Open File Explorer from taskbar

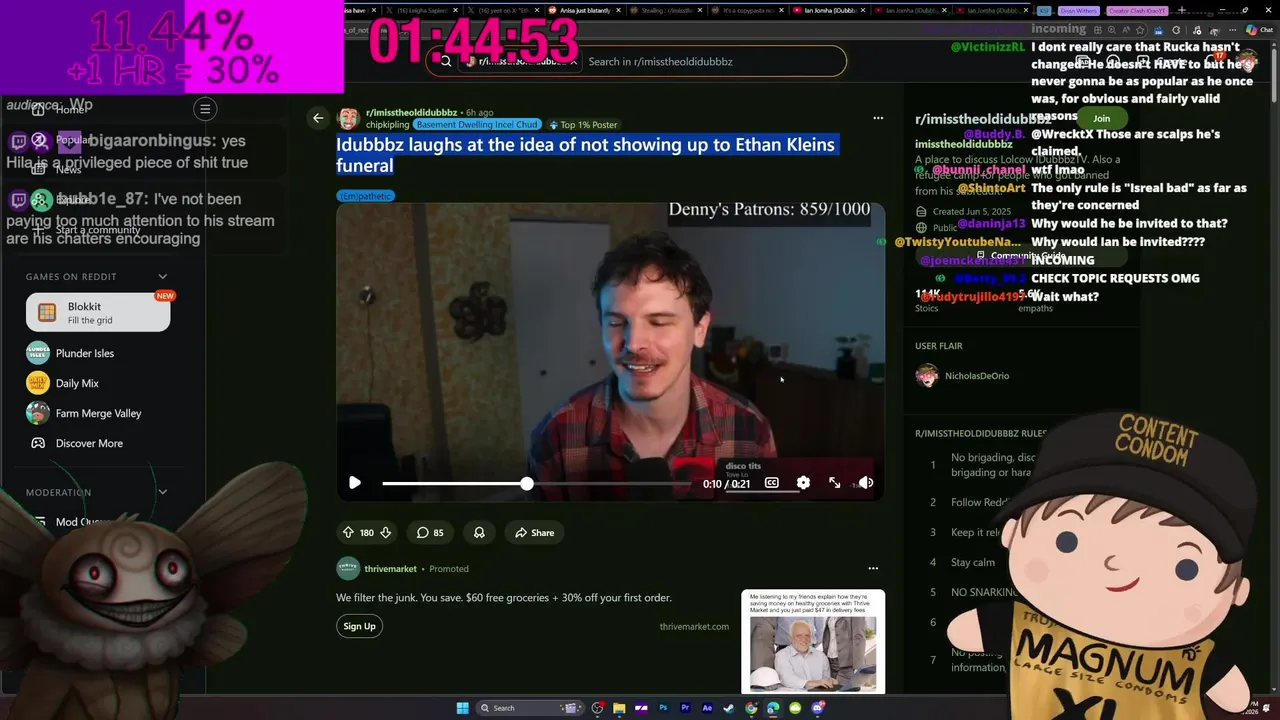(x=619, y=708)
